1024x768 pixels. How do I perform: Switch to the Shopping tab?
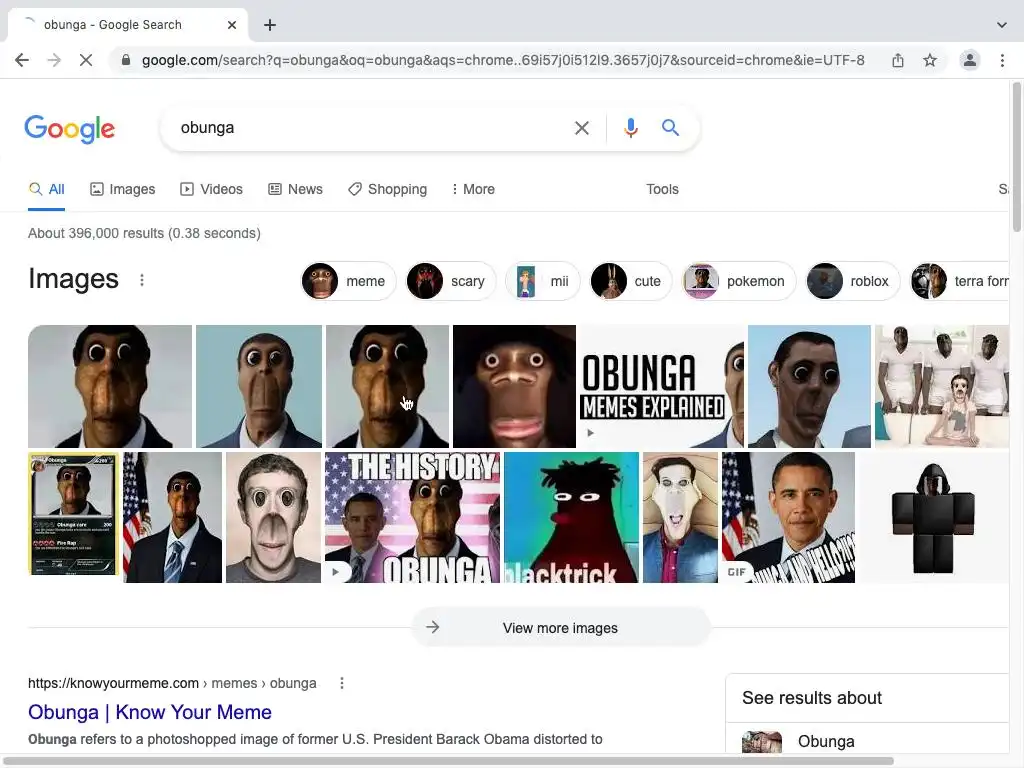click(x=387, y=189)
